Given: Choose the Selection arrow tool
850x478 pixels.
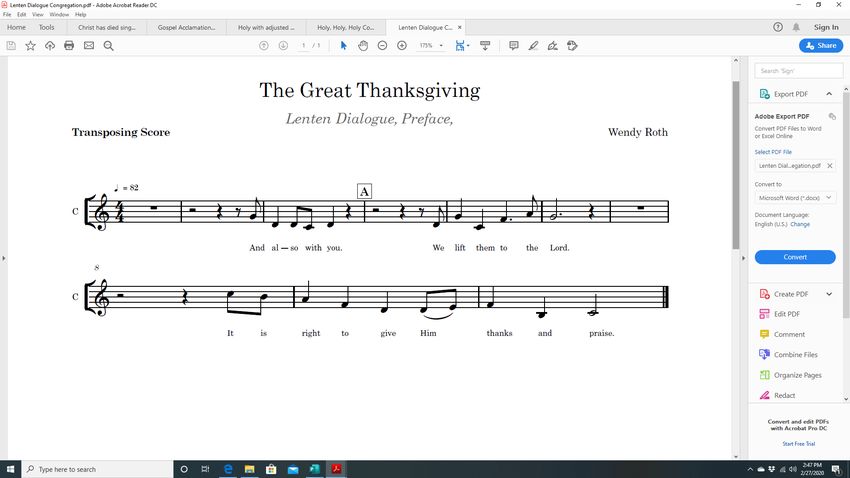Looking at the screenshot, I should pyautogui.click(x=343, y=46).
